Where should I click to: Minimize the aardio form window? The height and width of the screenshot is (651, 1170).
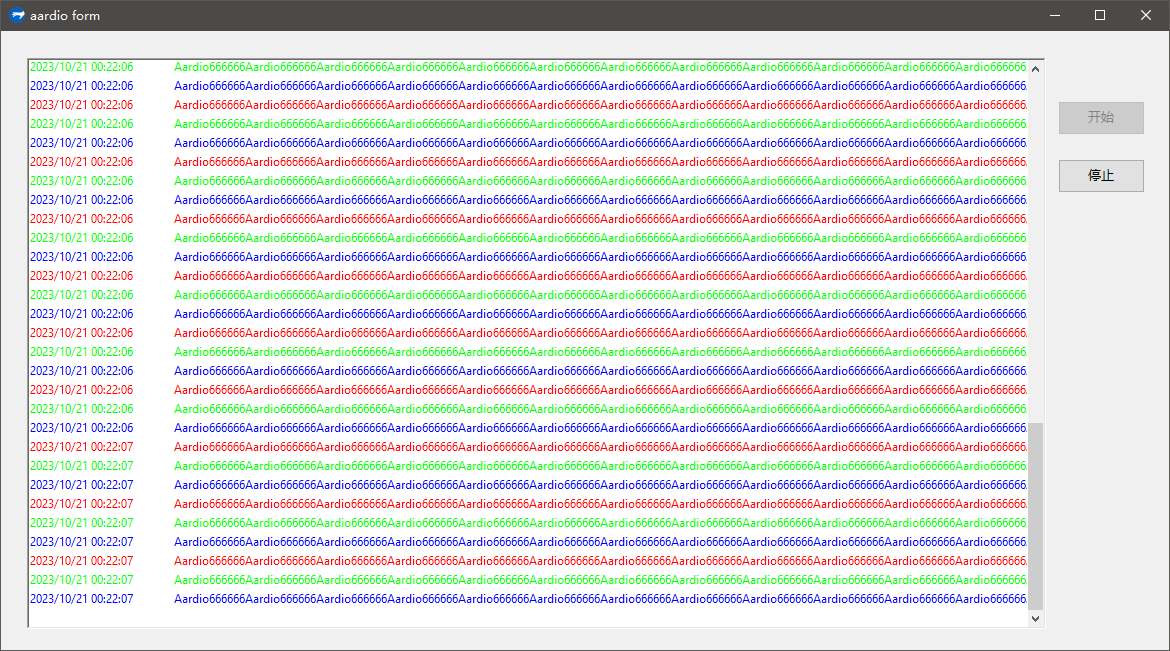coord(1054,15)
